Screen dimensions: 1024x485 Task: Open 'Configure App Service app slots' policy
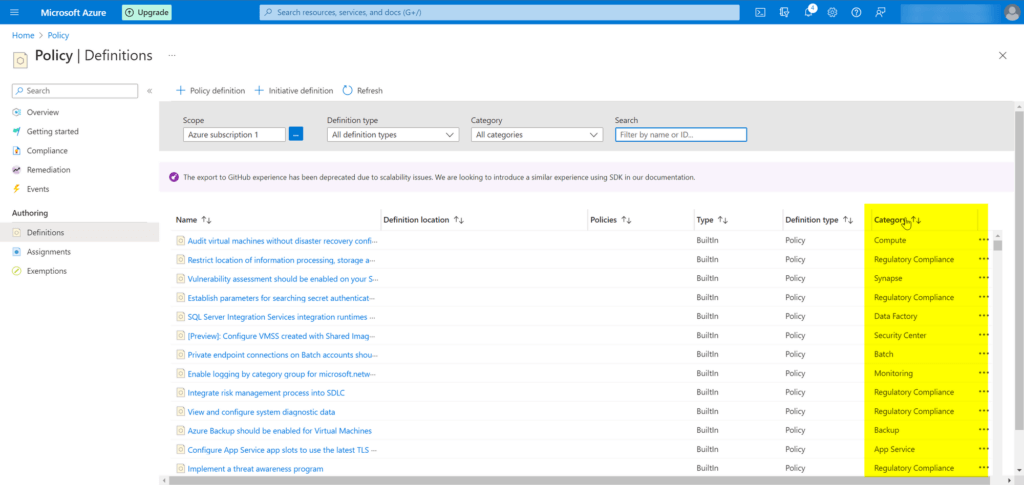(281, 449)
